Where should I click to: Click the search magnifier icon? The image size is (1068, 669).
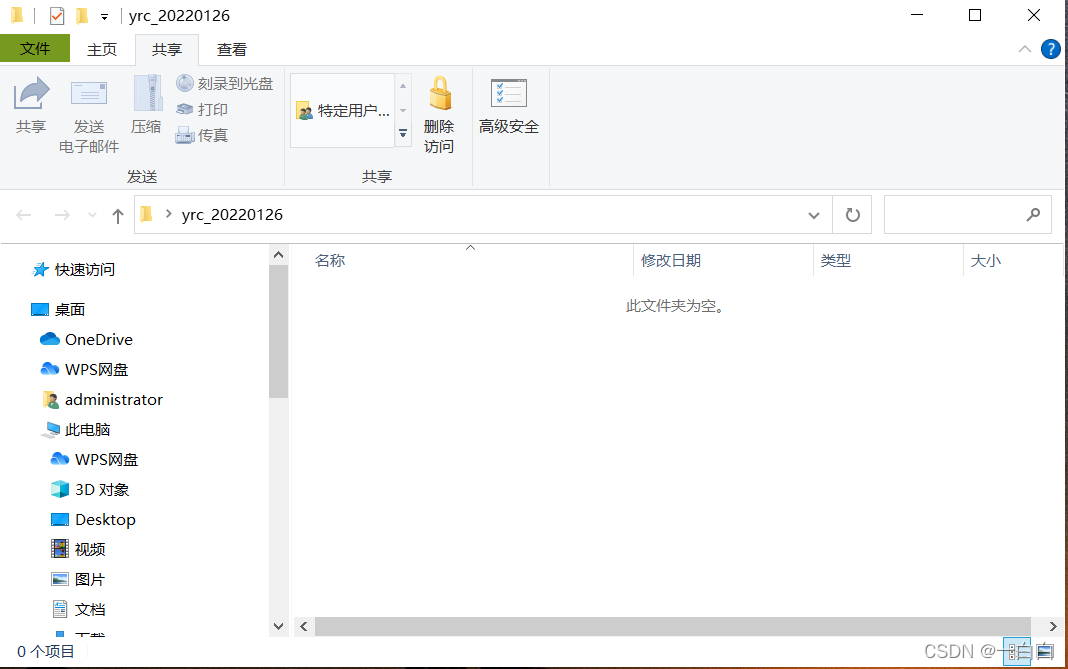point(1033,215)
